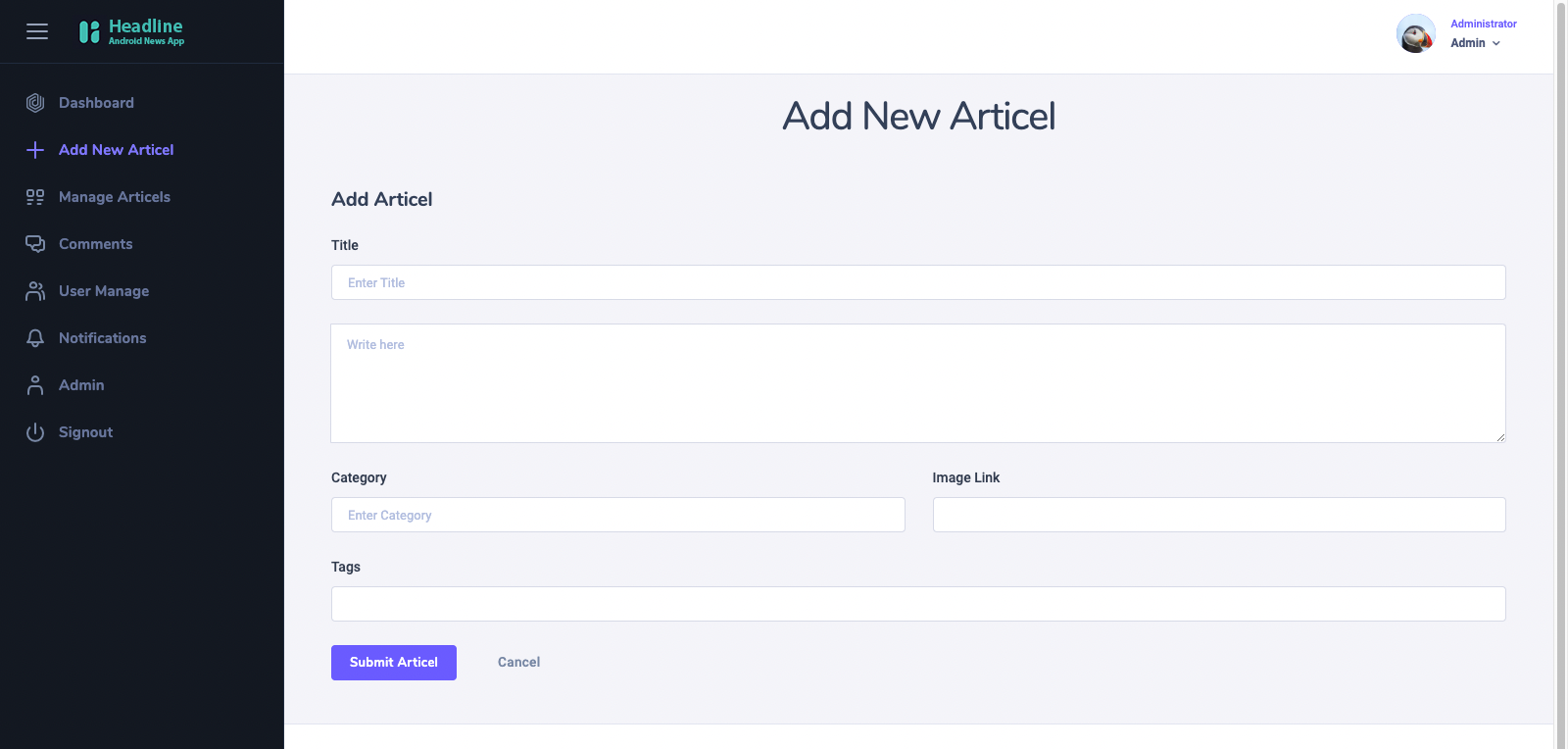
Task: Toggle the hamburger menu icon
Action: pyautogui.click(x=37, y=31)
